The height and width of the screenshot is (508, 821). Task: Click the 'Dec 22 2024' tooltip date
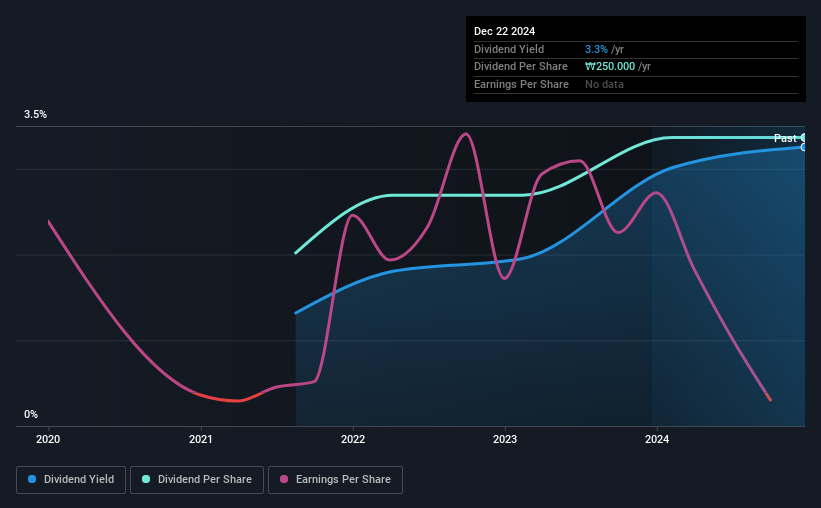coord(504,31)
